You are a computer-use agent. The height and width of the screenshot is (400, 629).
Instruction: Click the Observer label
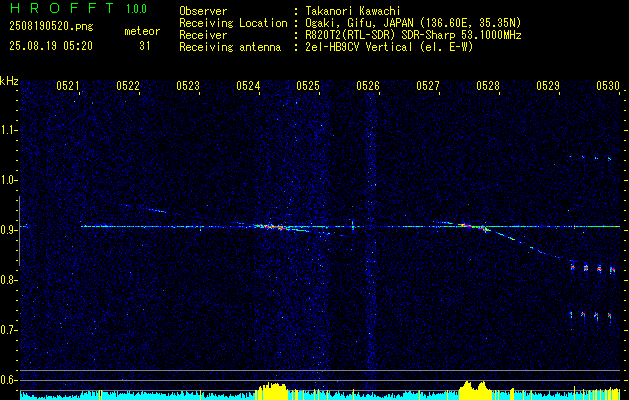tap(203, 11)
